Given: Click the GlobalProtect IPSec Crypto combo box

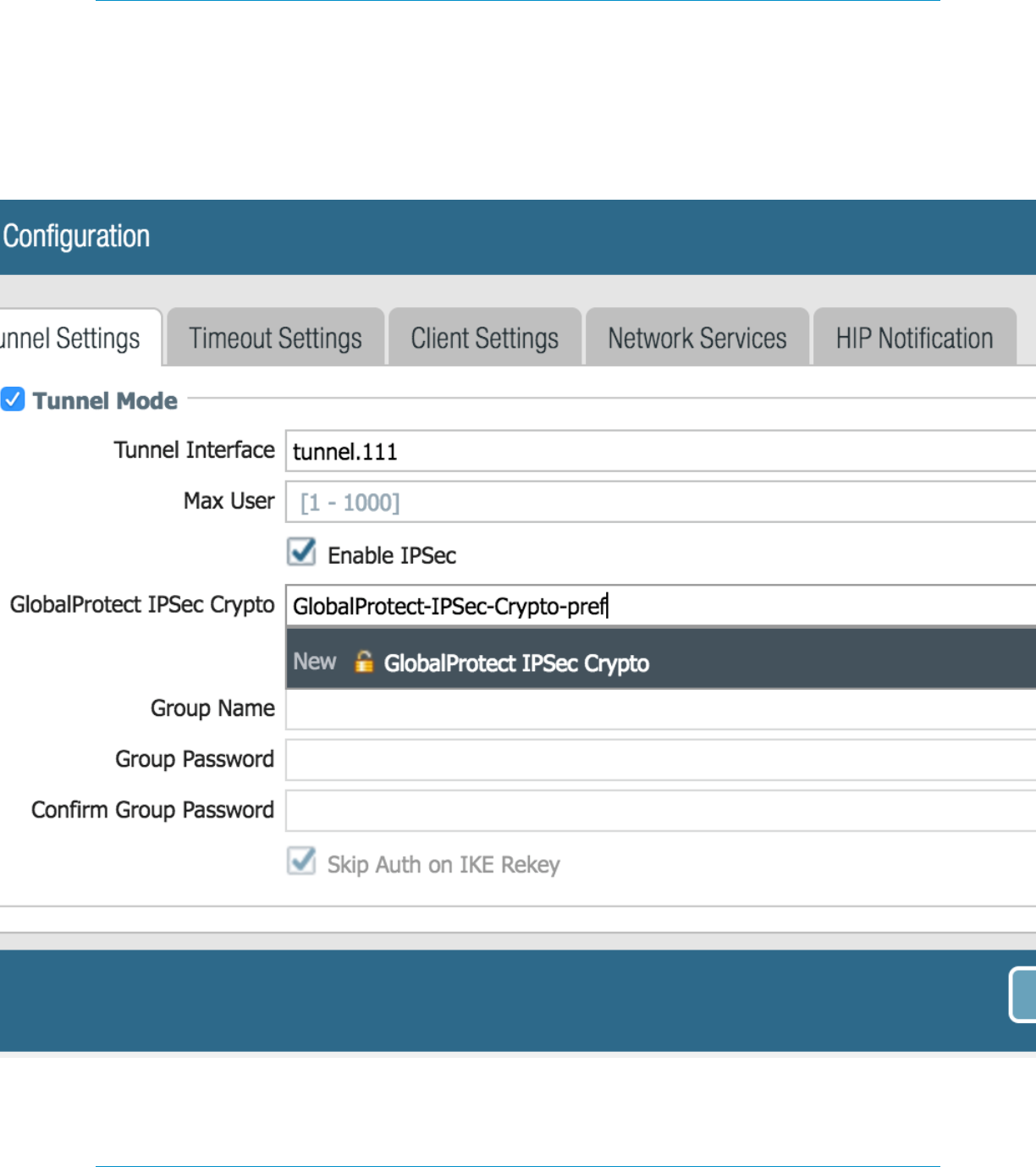Looking at the screenshot, I should click(x=661, y=606).
